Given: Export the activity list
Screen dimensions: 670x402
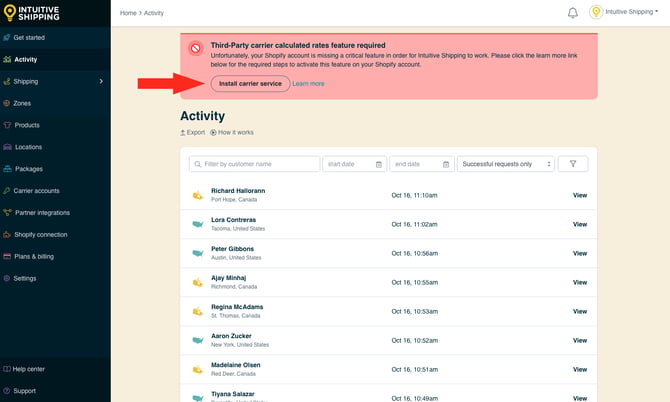Looking at the screenshot, I should [193, 132].
